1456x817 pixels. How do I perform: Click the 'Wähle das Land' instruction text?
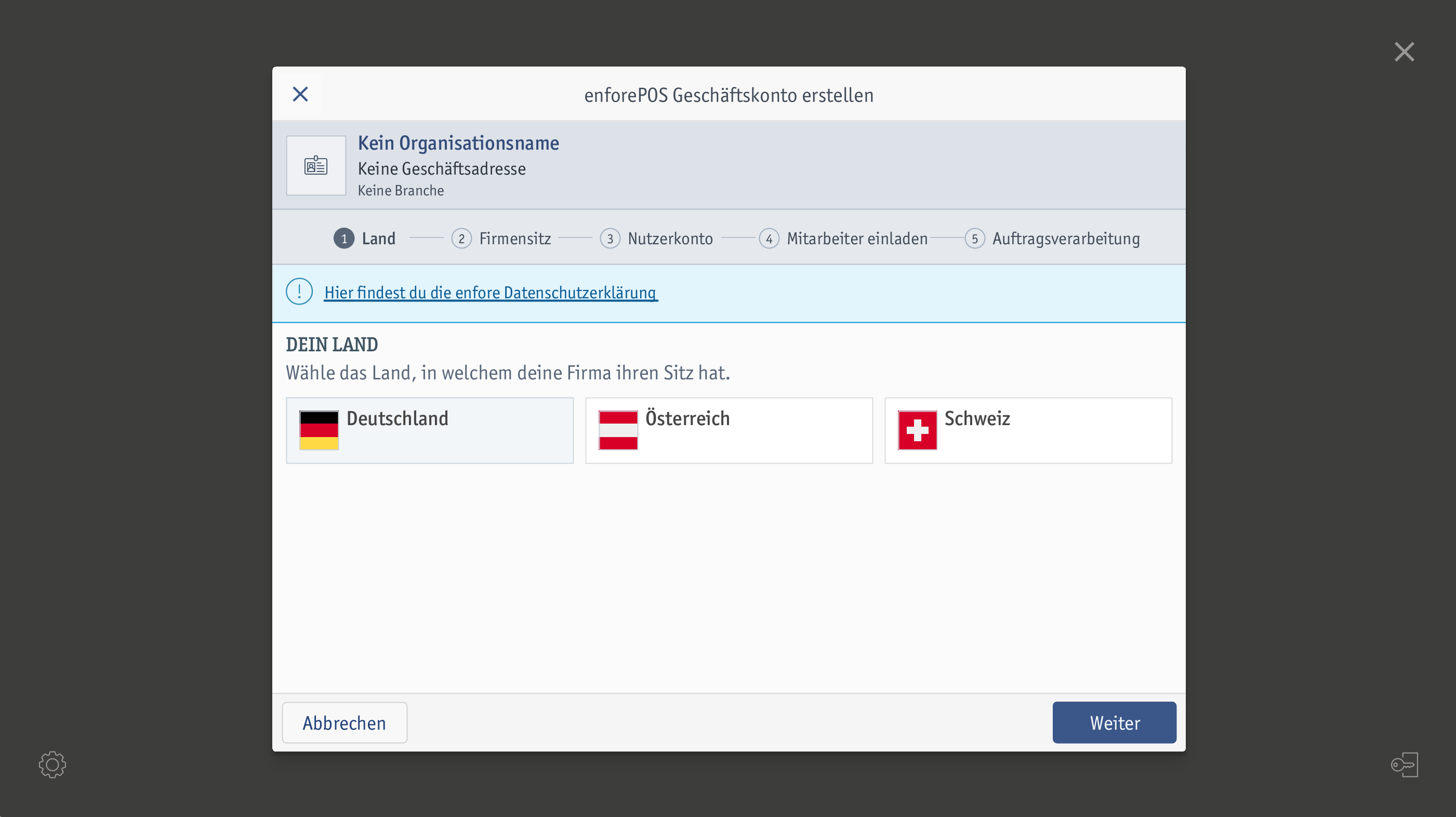click(x=508, y=373)
